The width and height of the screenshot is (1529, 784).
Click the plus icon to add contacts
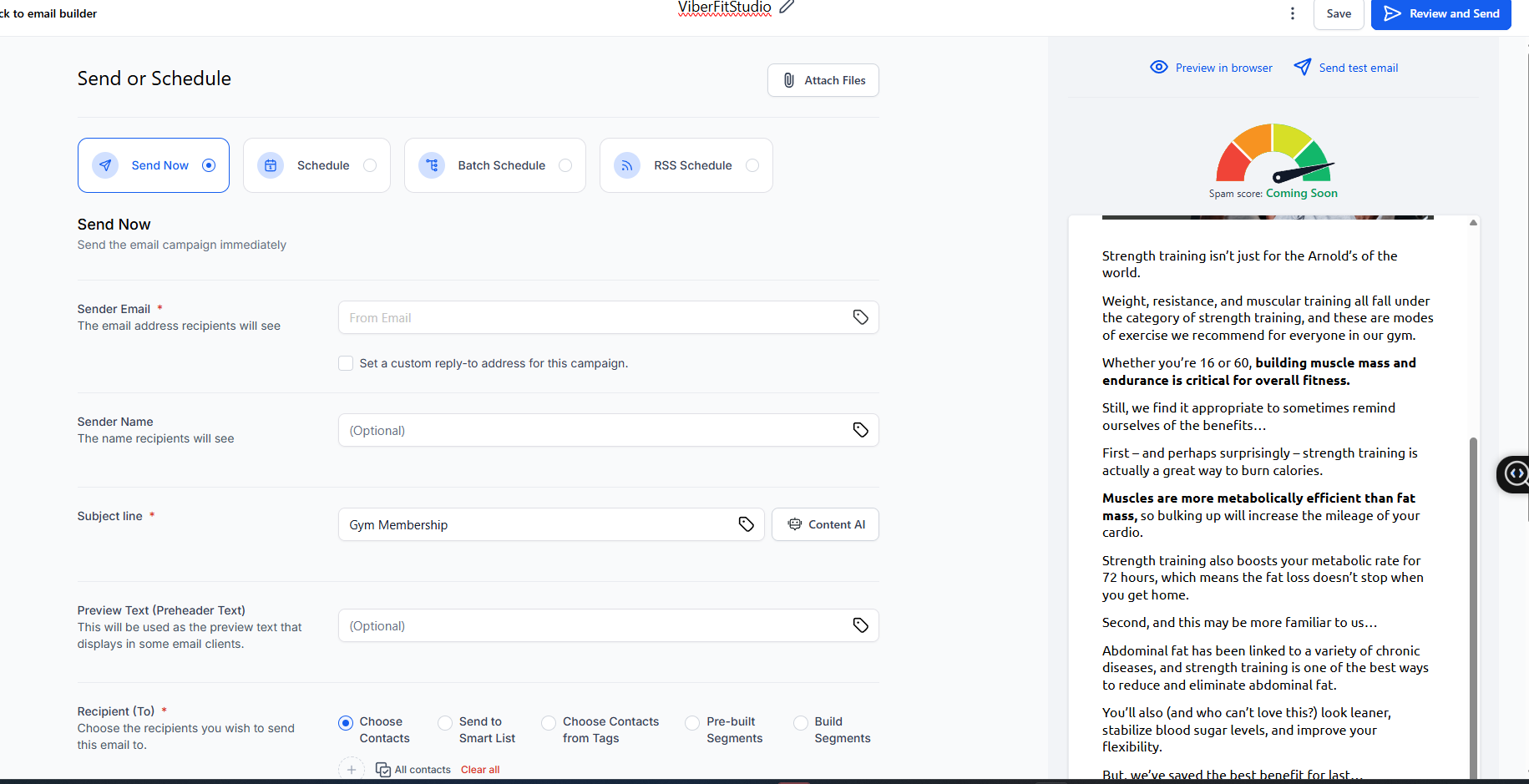coord(352,770)
